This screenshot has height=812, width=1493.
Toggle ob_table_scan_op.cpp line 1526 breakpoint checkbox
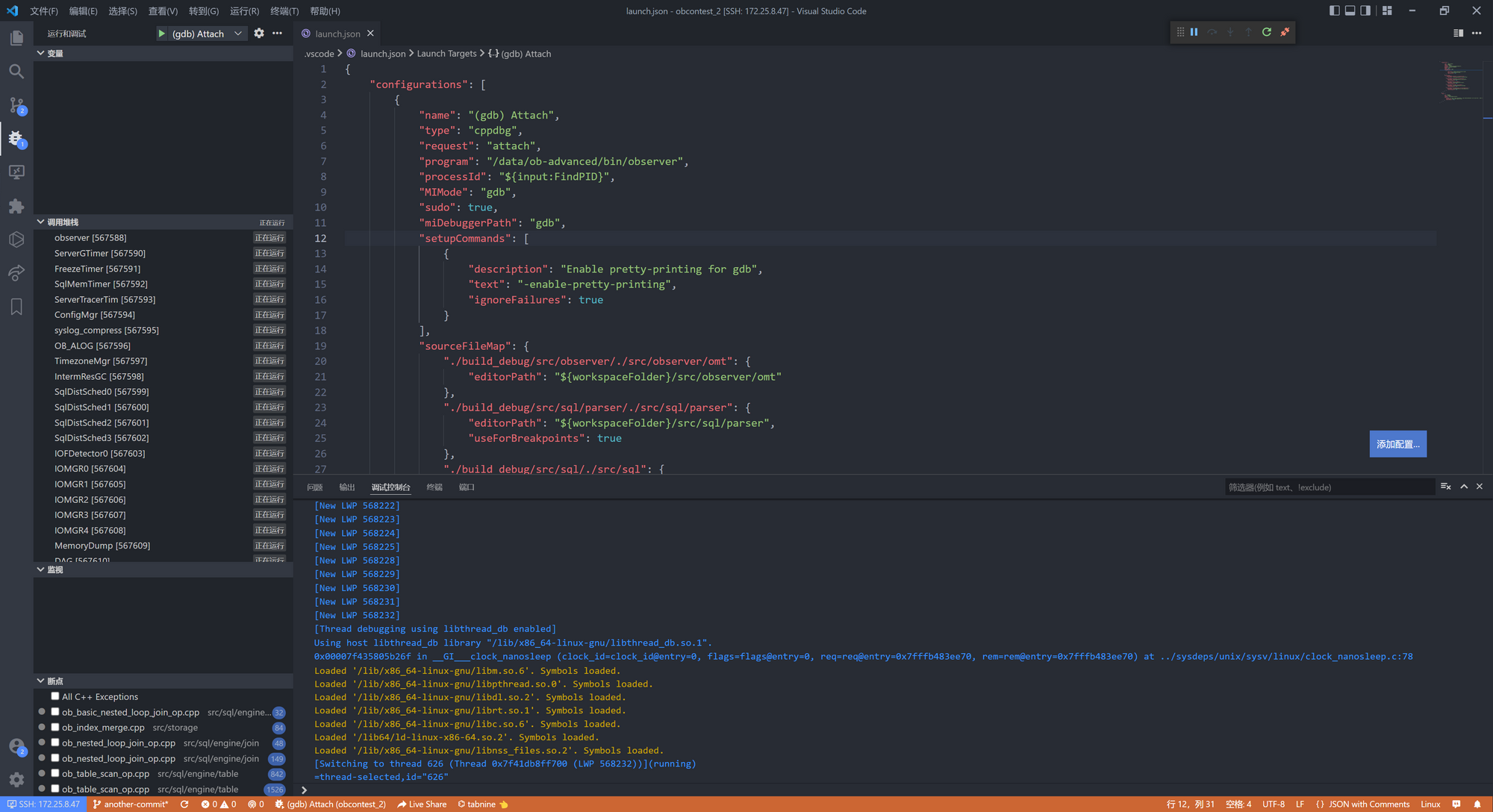pos(54,789)
